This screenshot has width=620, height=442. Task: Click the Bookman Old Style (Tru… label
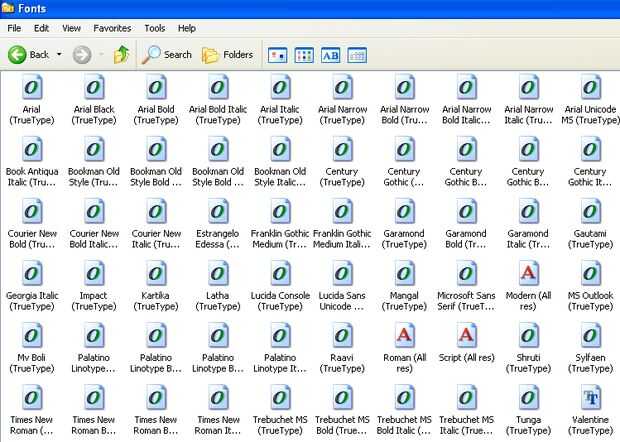[x=94, y=177]
